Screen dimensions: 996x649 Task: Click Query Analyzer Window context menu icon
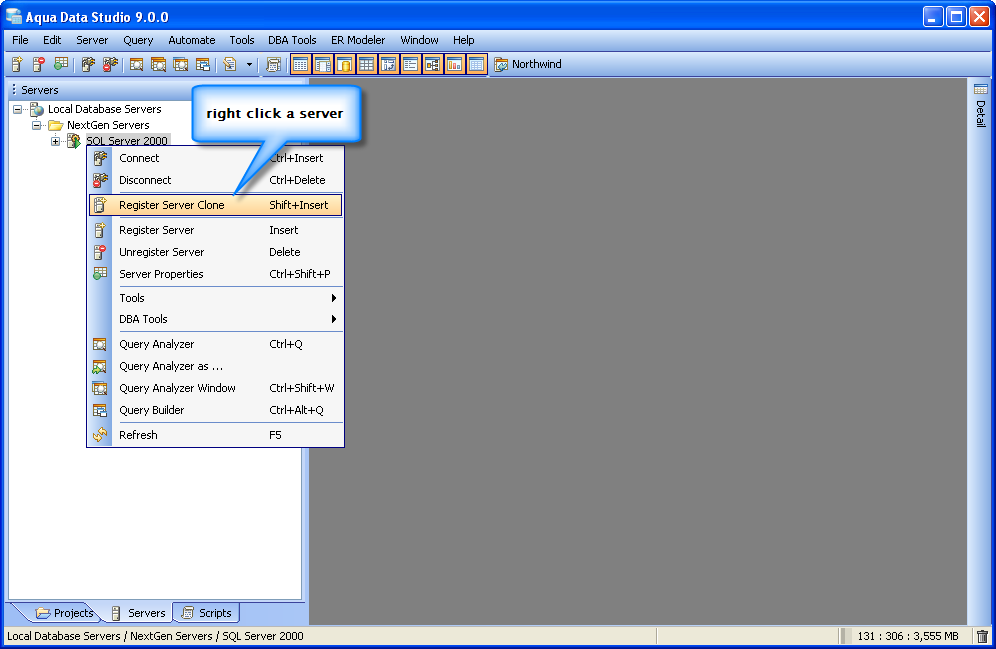(100, 388)
